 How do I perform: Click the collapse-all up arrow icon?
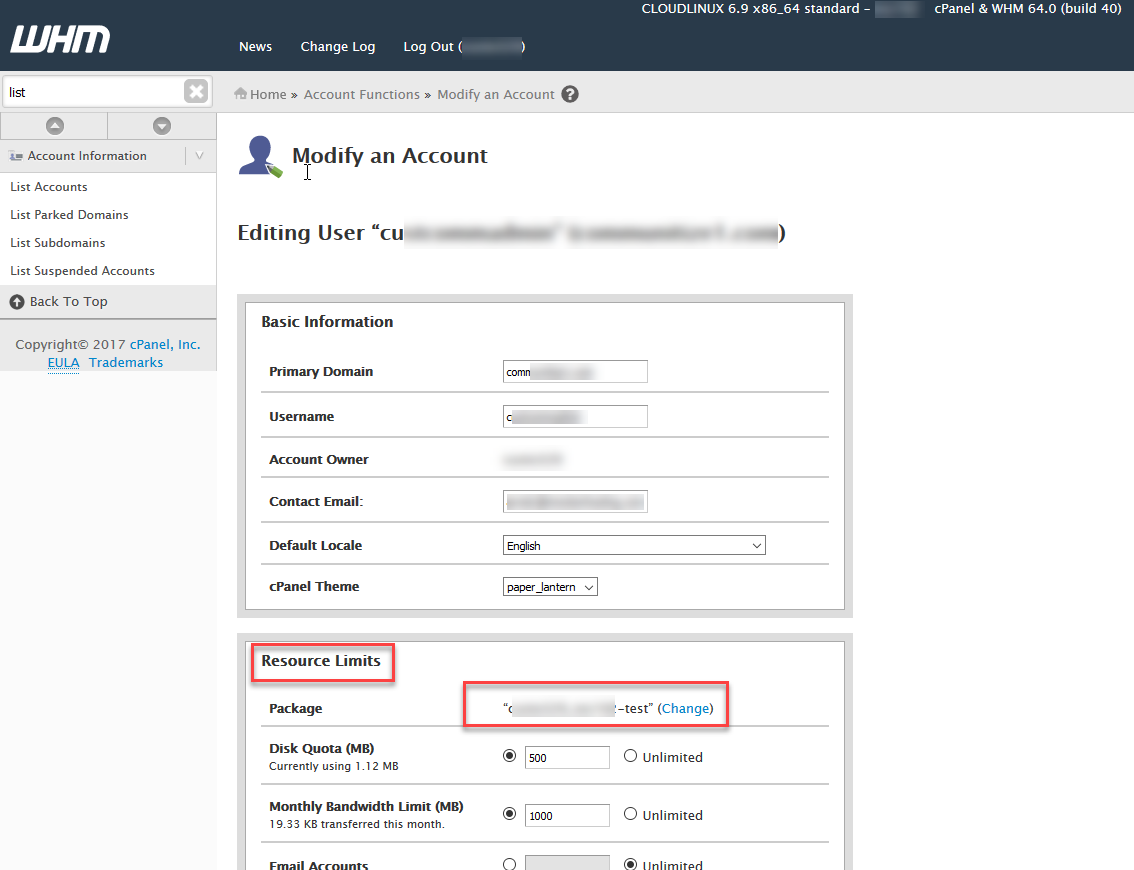[54, 126]
